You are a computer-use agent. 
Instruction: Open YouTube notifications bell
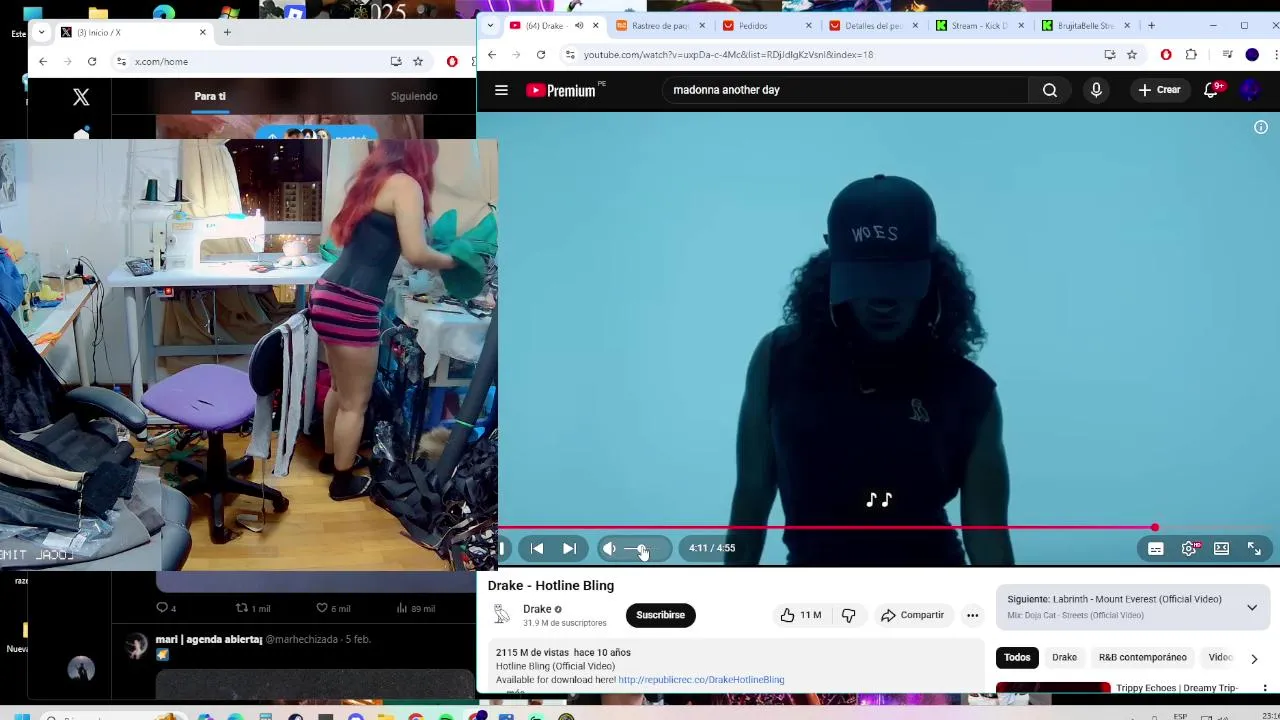click(1212, 90)
